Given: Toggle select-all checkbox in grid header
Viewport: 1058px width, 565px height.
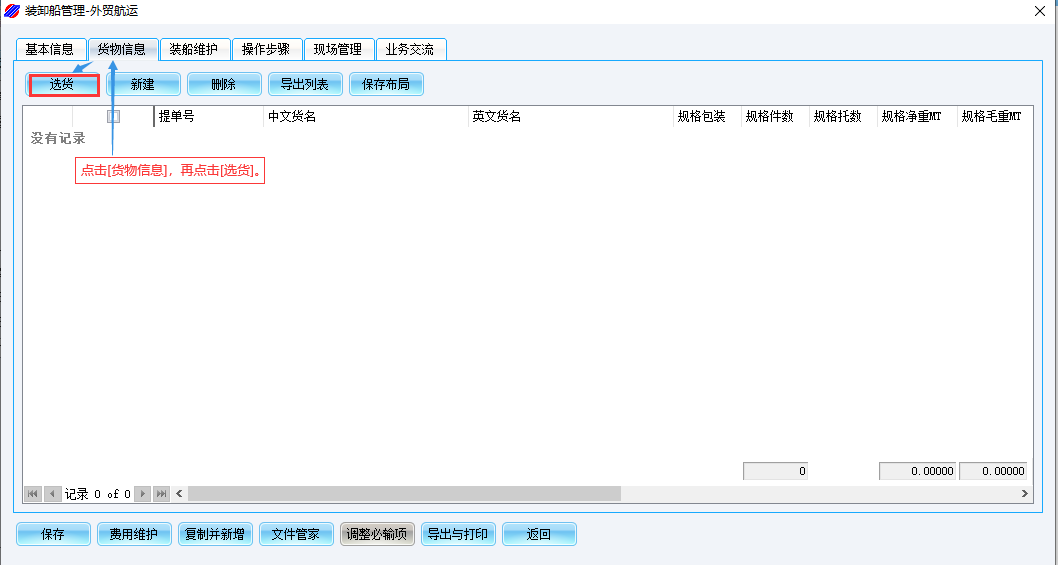Looking at the screenshot, I should pos(113,117).
